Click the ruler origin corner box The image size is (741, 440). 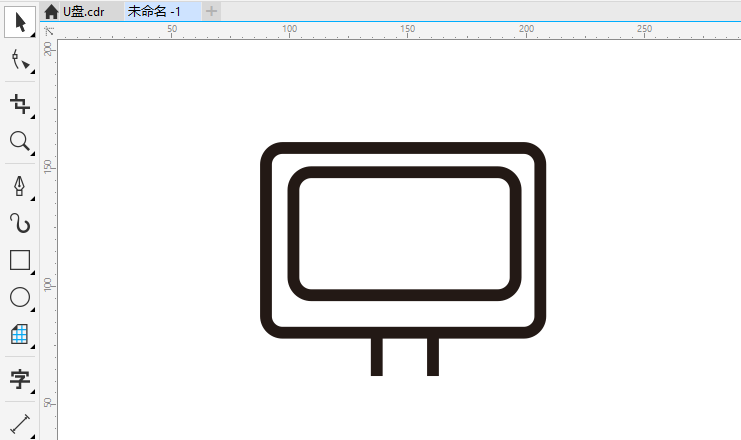pos(49,31)
